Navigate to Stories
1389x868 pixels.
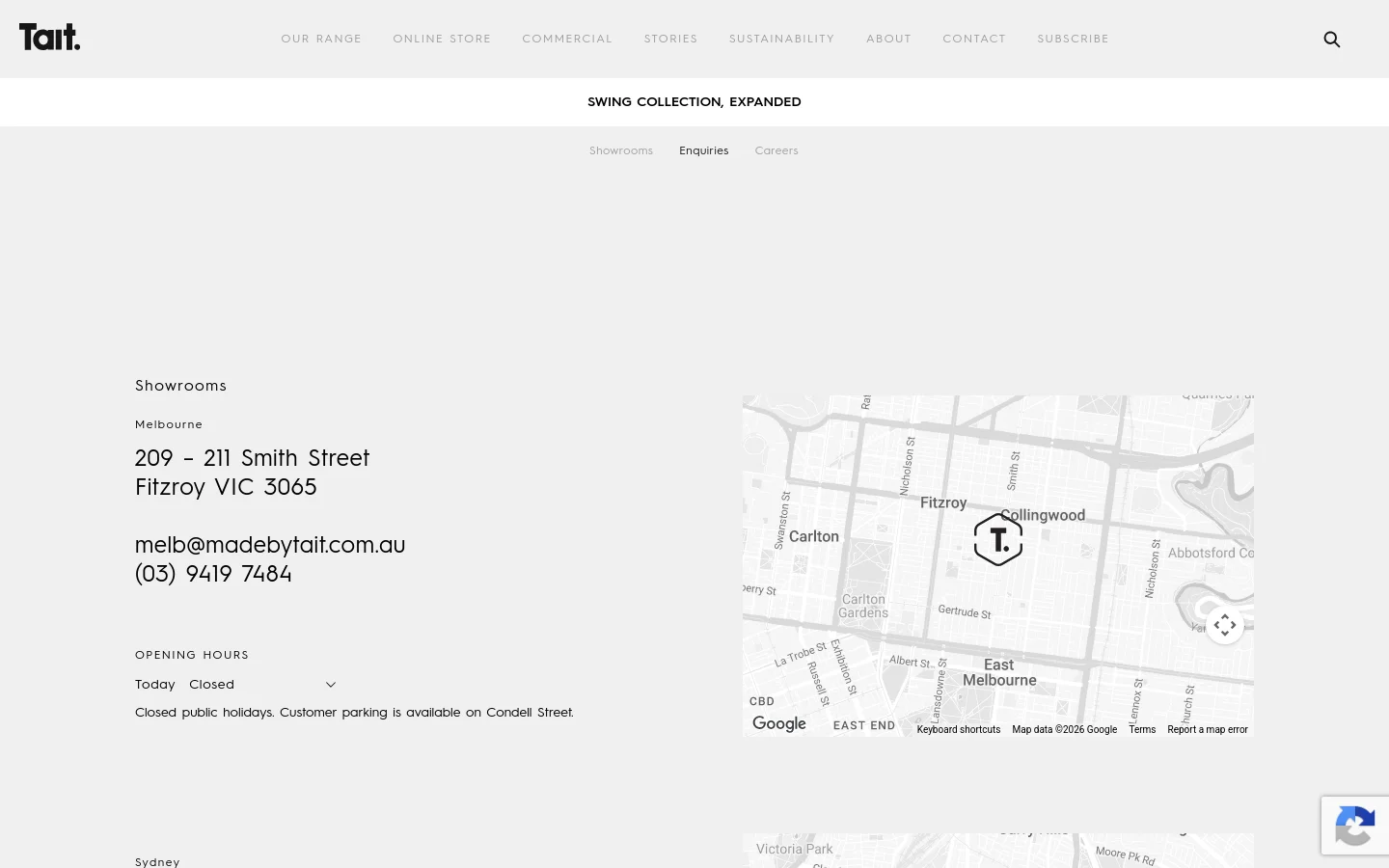[x=670, y=39]
